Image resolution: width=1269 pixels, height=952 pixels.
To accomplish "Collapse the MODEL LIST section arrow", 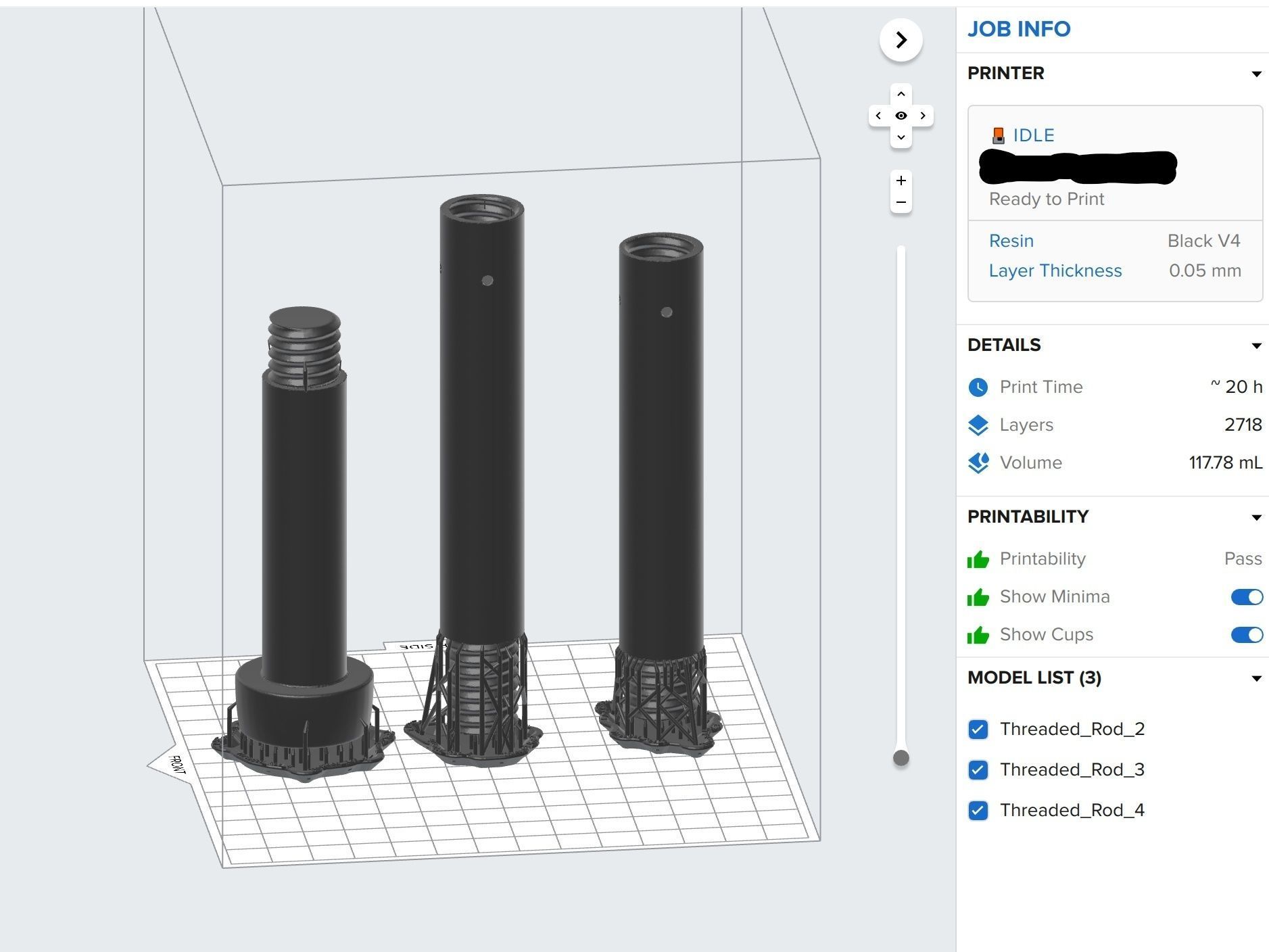I will (x=1256, y=678).
